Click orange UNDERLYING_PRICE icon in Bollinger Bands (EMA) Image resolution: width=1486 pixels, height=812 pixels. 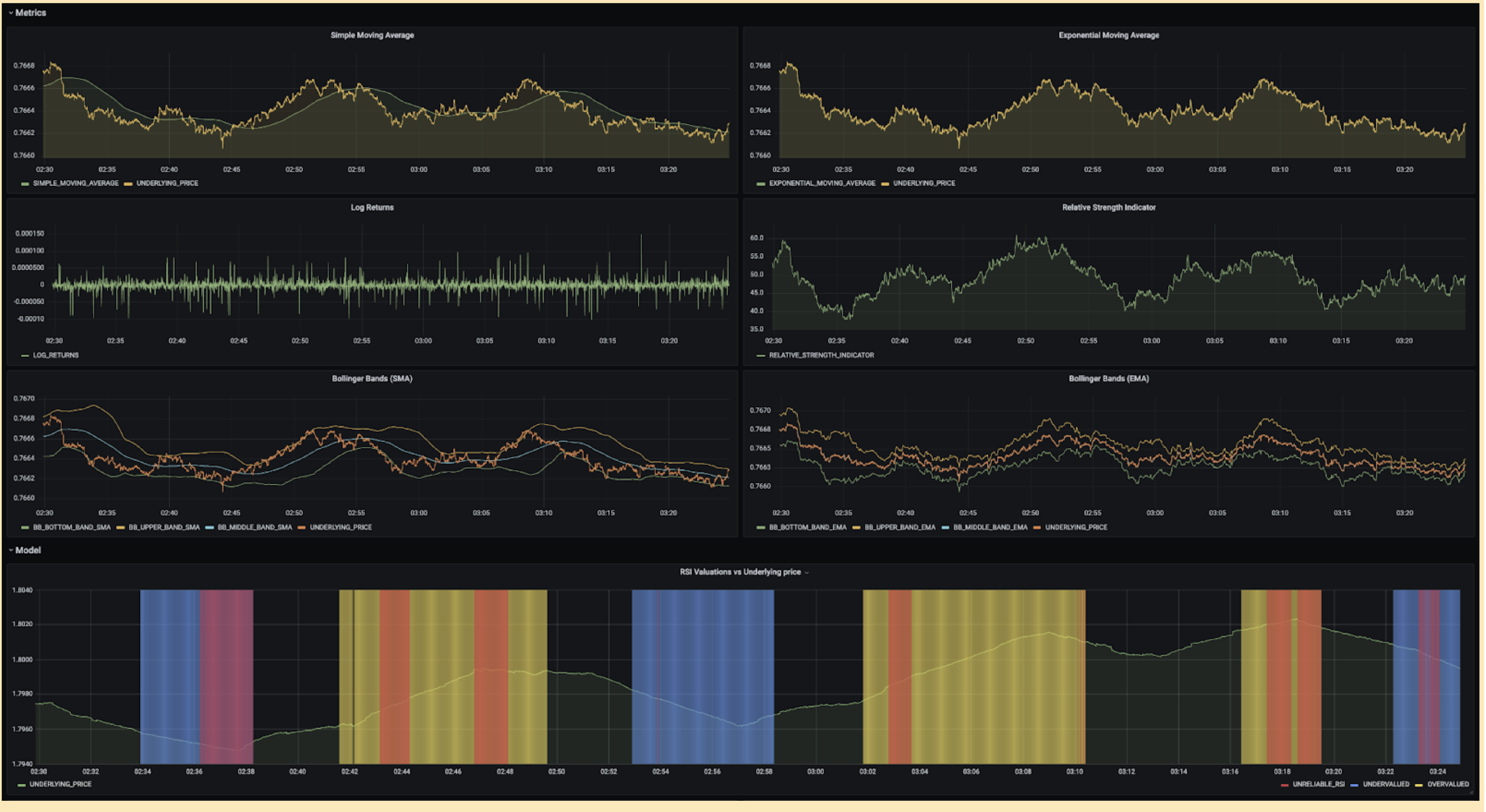(x=1037, y=528)
